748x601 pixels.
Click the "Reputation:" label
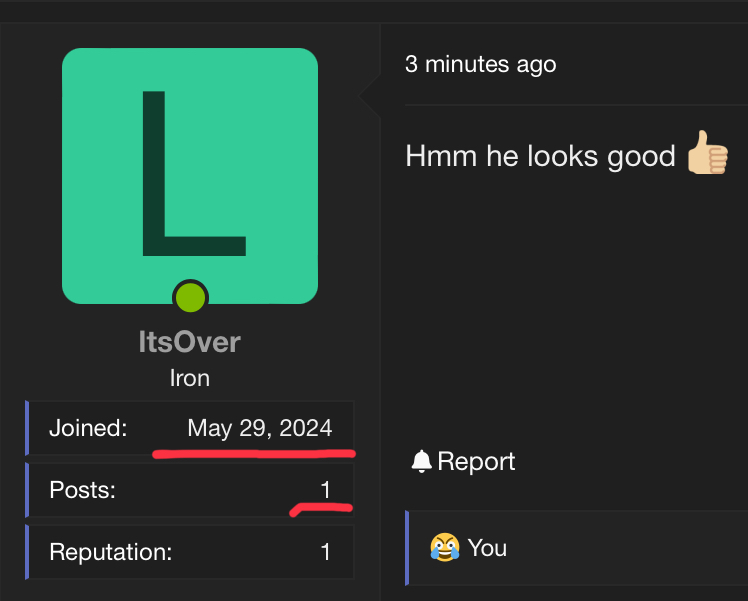tap(110, 551)
